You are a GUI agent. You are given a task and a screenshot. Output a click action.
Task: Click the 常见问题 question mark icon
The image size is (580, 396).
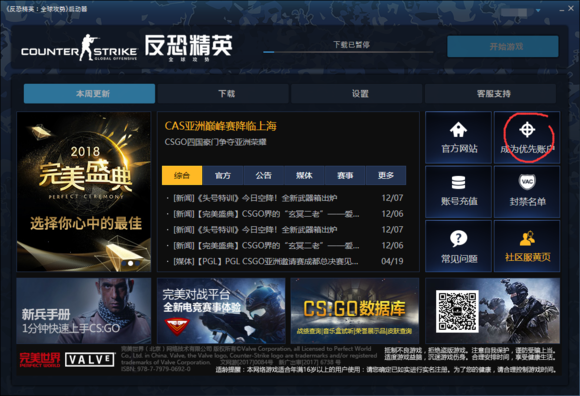[x=458, y=238]
